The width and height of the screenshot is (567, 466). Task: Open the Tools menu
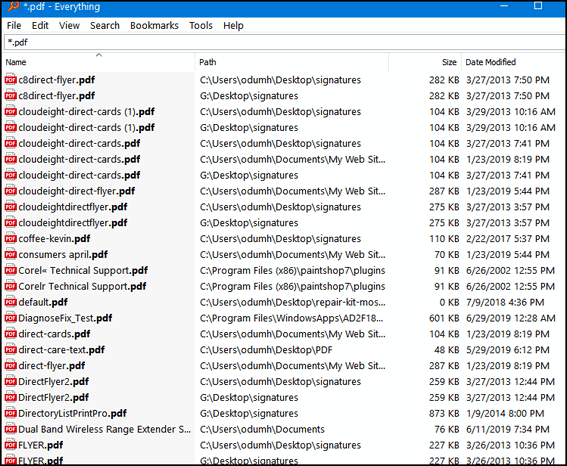pos(201,26)
